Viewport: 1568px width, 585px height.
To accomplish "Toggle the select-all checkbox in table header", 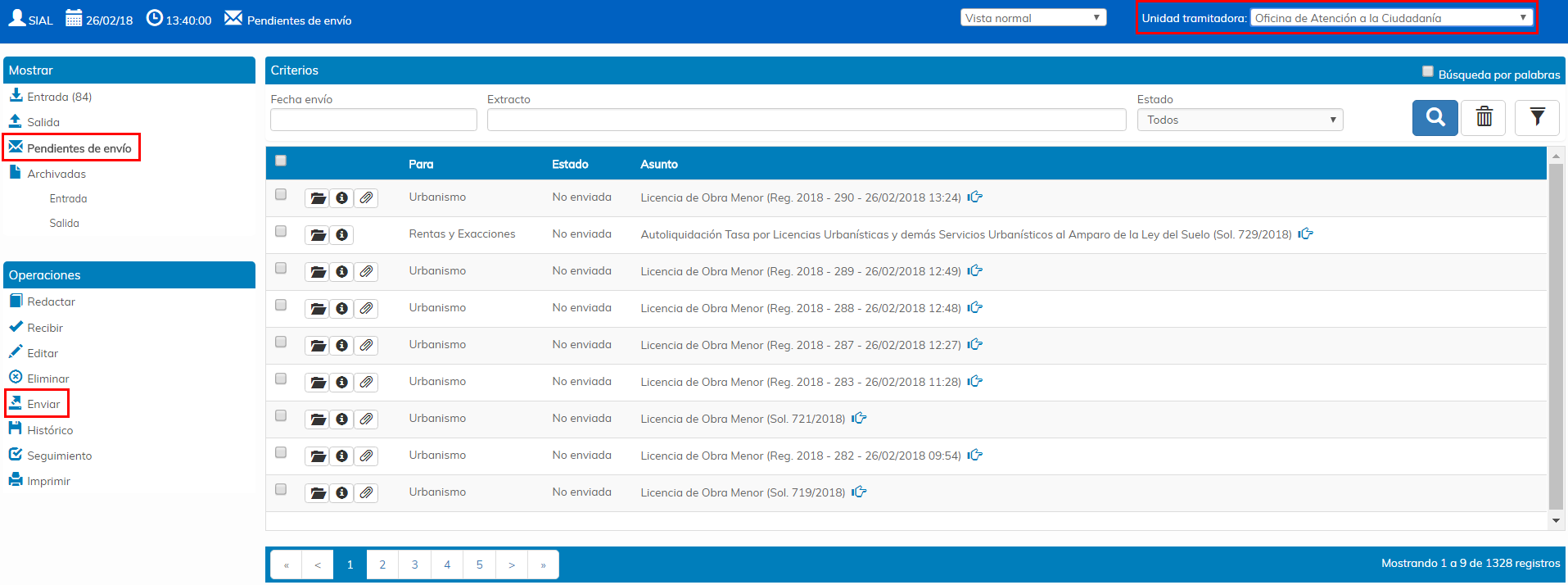I will click(x=281, y=161).
